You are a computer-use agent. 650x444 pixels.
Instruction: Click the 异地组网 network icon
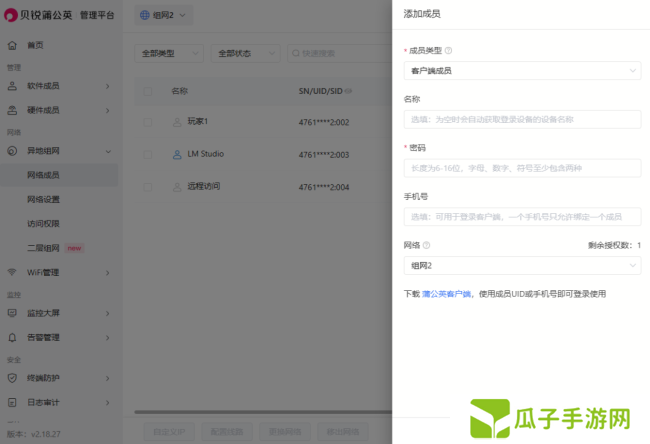[x=12, y=151]
